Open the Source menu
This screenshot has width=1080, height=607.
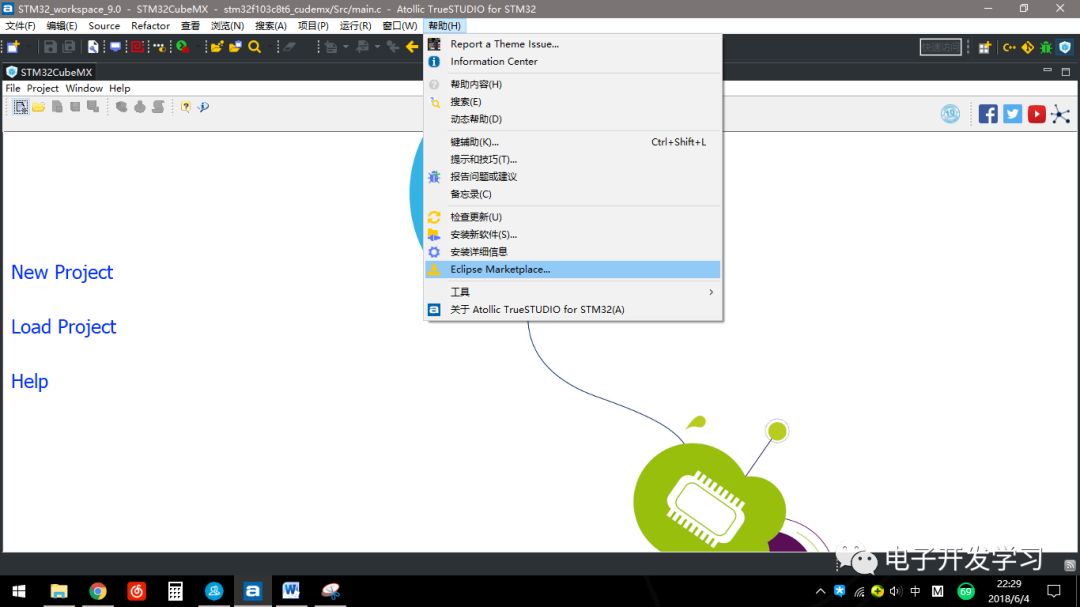pos(104,25)
